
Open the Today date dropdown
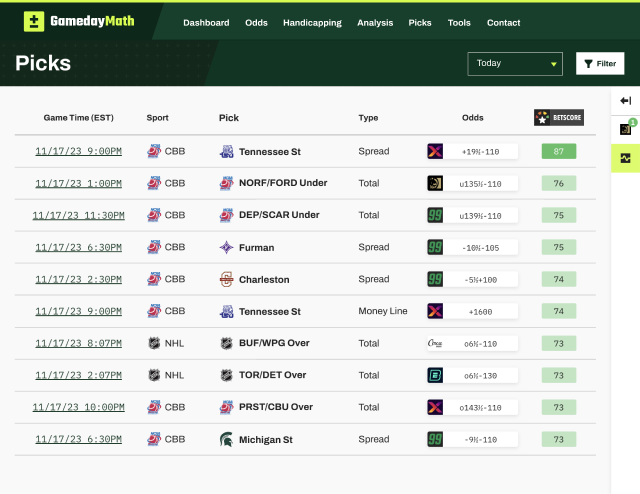point(515,64)
